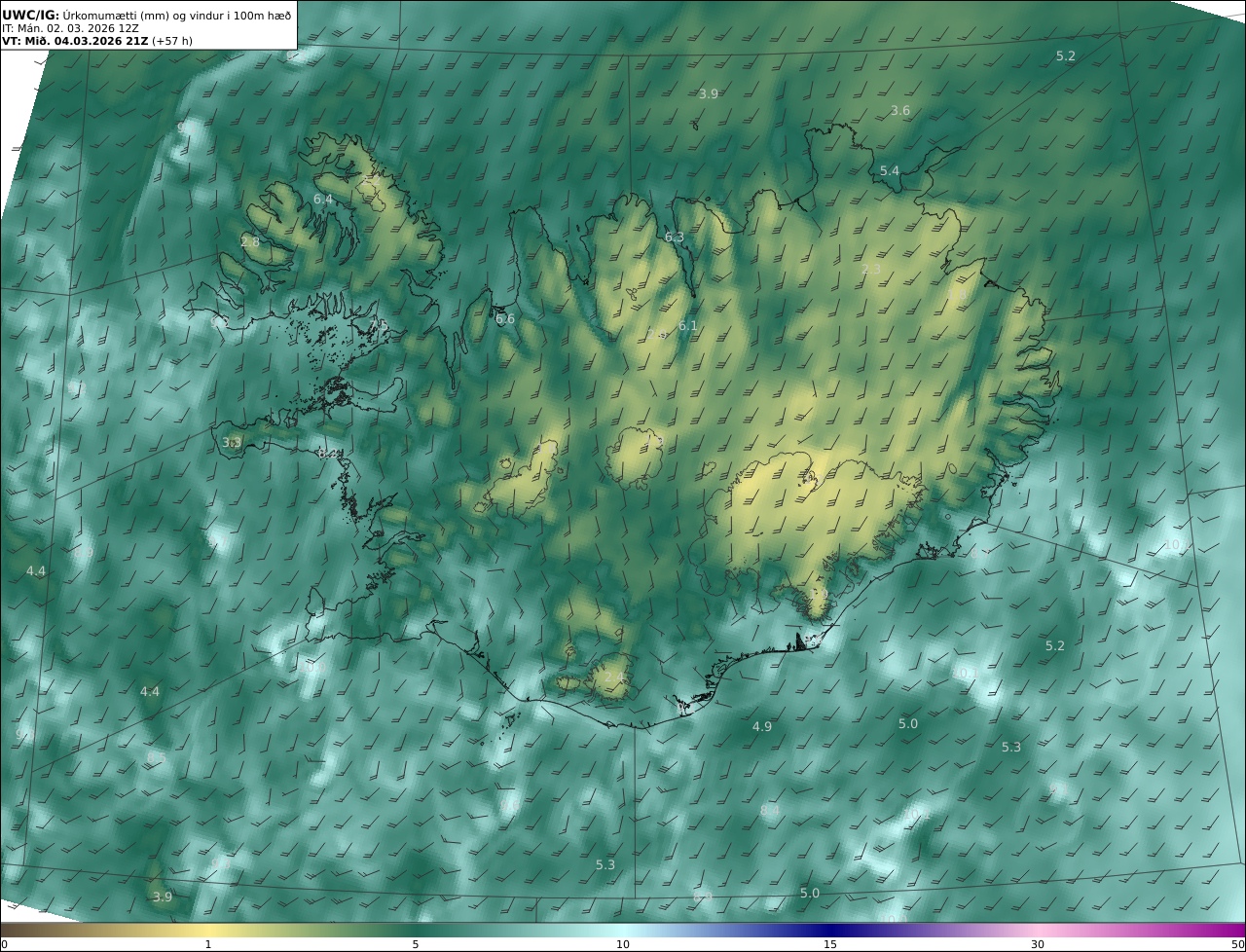The width and height of the screenshot is (1246, 952).
Task: Pick the pale yellow color above the 1 tick
Action: [x=208, y=930]
